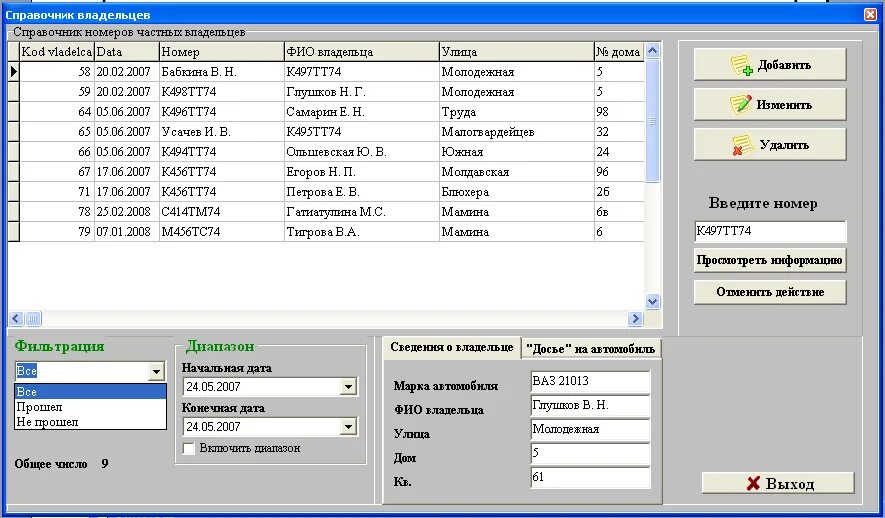Switch to Сведения о владельце tab
This screenshot has height=518, width=885.
point(452,347)
